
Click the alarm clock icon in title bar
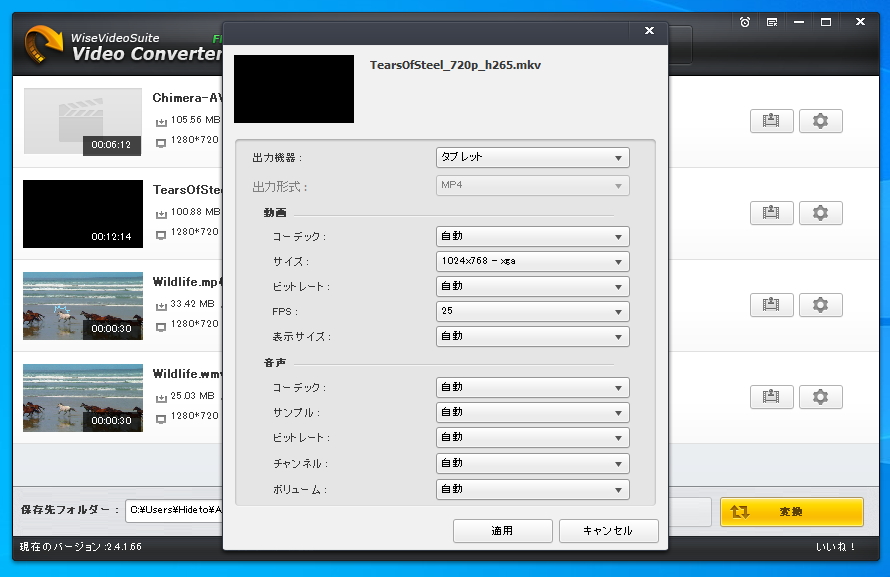point(745,22)
